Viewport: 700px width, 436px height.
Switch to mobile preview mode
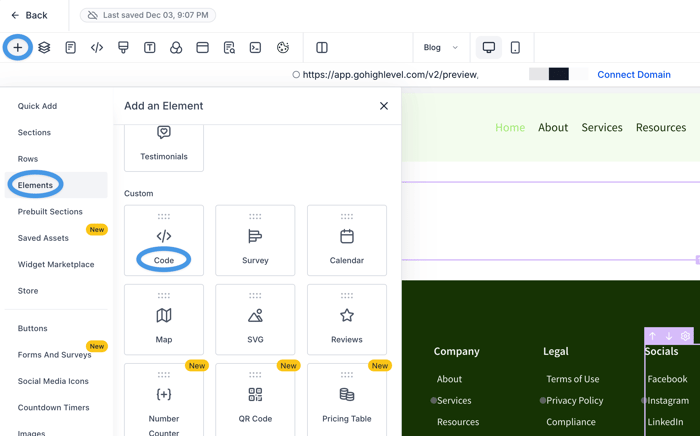(x=515, y=47)
